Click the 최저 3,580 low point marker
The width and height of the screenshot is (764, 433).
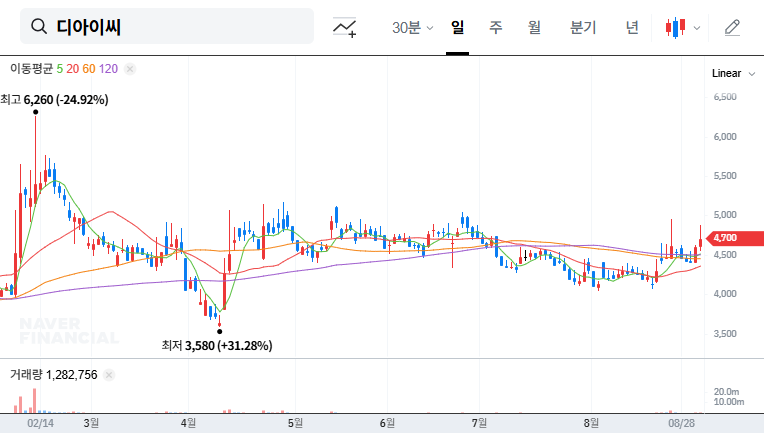(219, 331)
